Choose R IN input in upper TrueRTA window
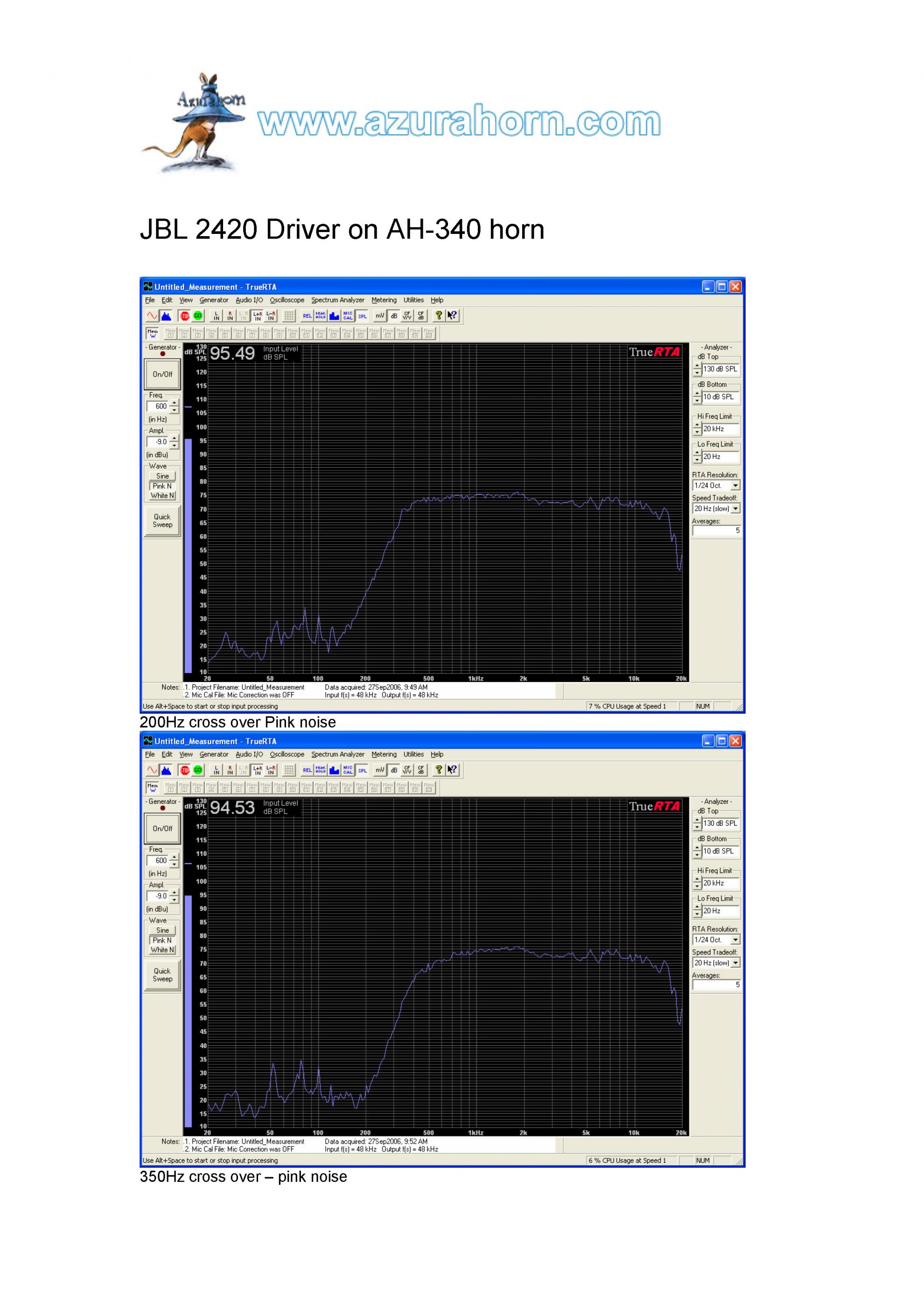The height and width of the screenshot is (1307, 924). point(230,316)
